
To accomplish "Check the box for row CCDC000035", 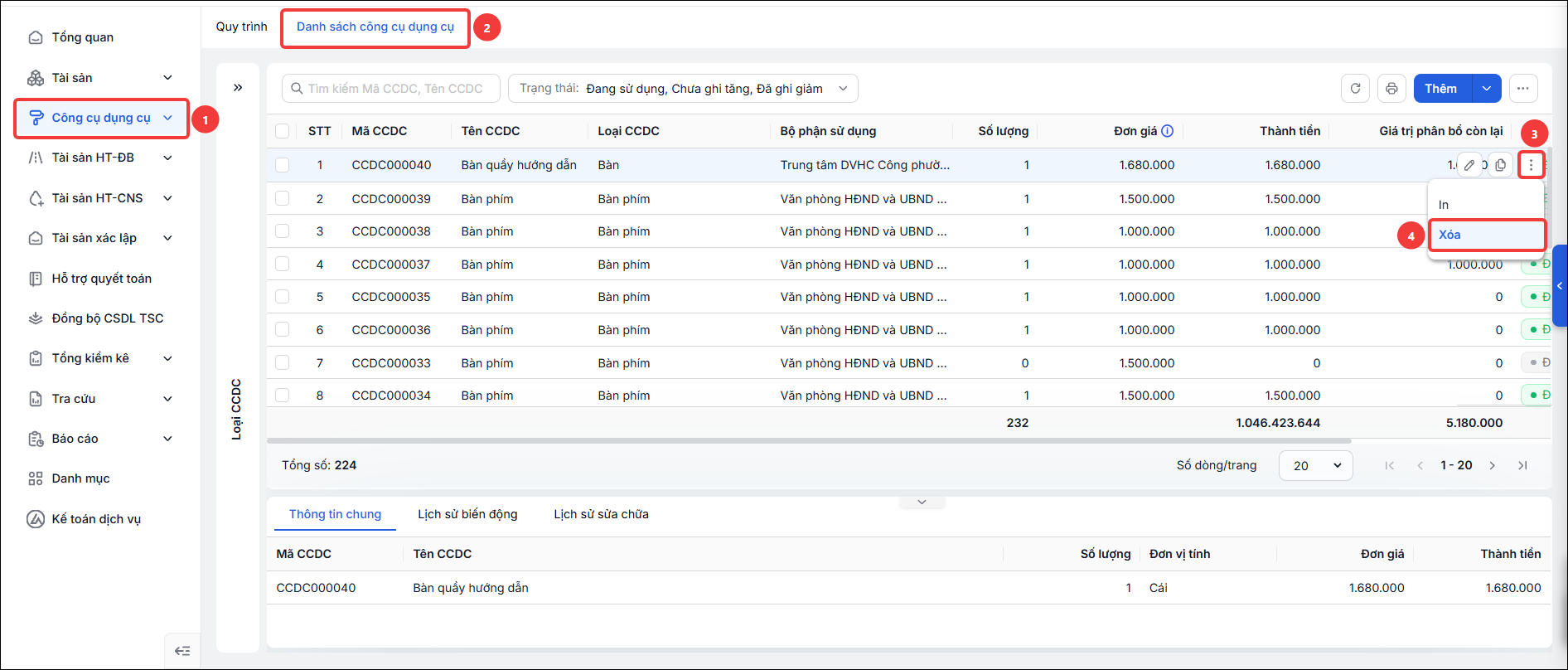I will coord(283,297).
